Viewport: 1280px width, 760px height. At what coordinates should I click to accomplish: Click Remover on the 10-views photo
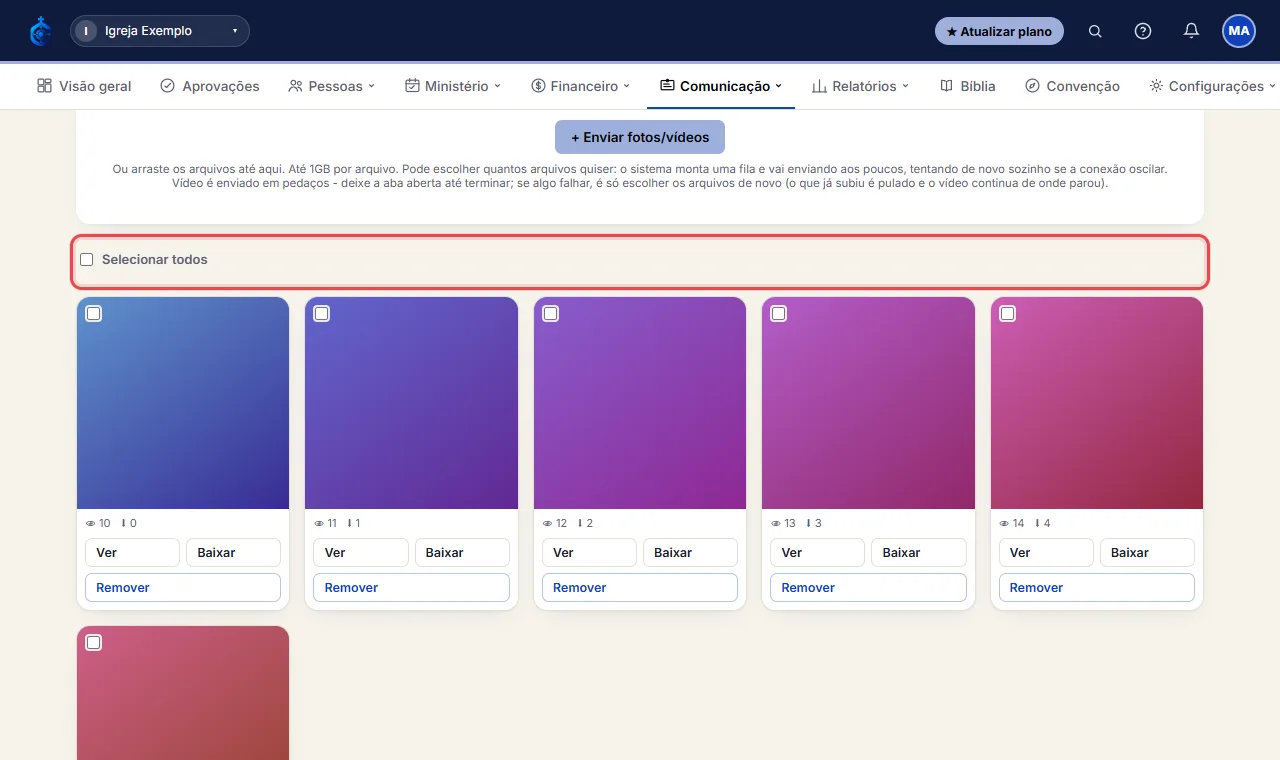point(183,588)
